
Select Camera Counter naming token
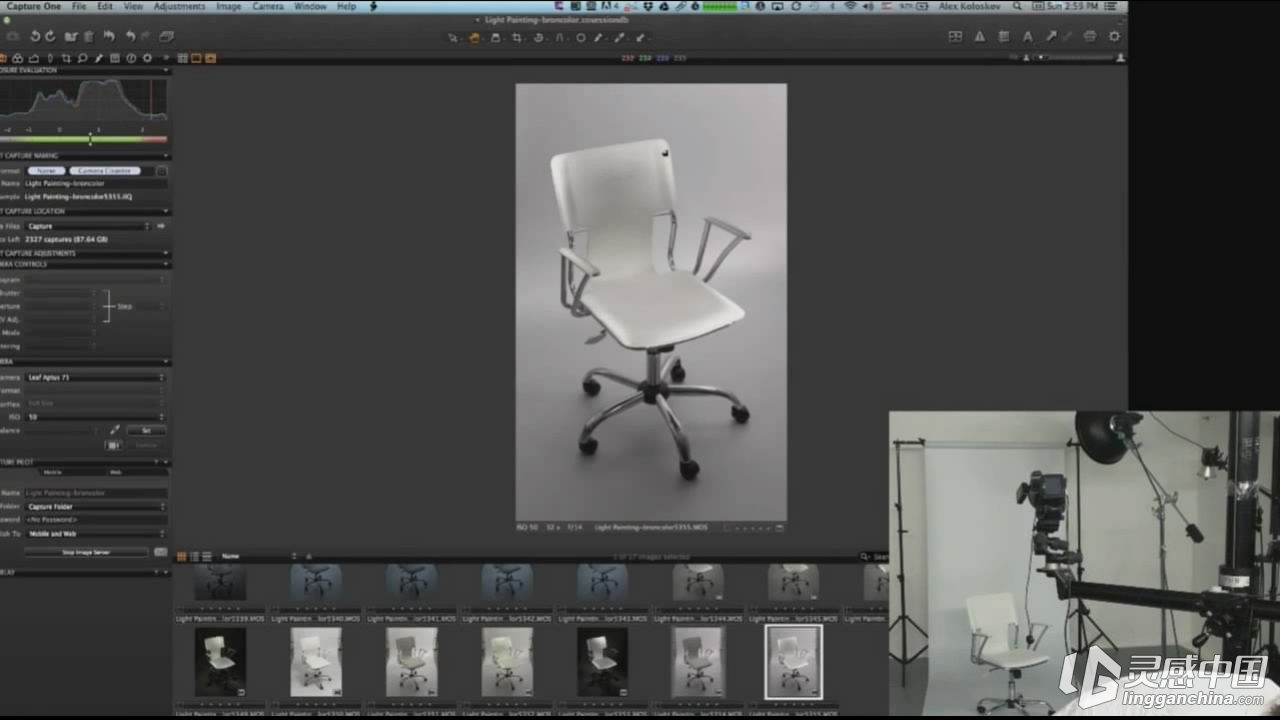click(x=104, y=171)
